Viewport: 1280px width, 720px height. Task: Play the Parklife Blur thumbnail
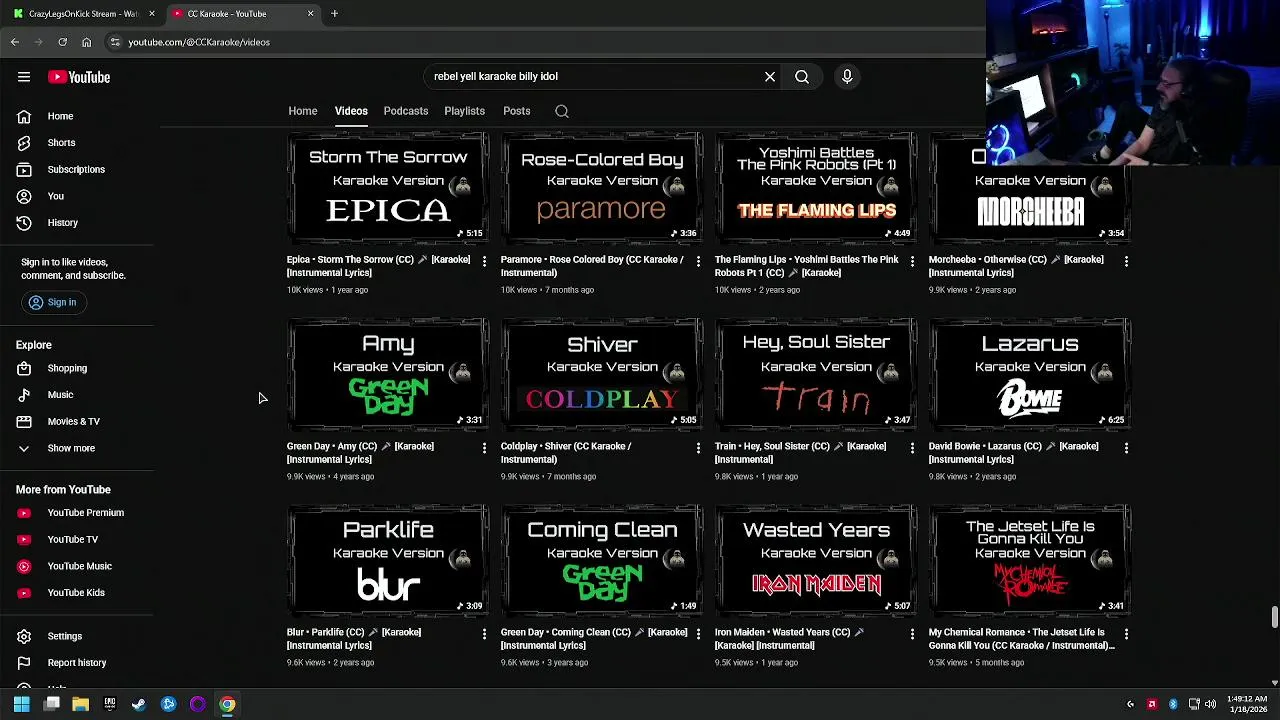tap(388, 560)
